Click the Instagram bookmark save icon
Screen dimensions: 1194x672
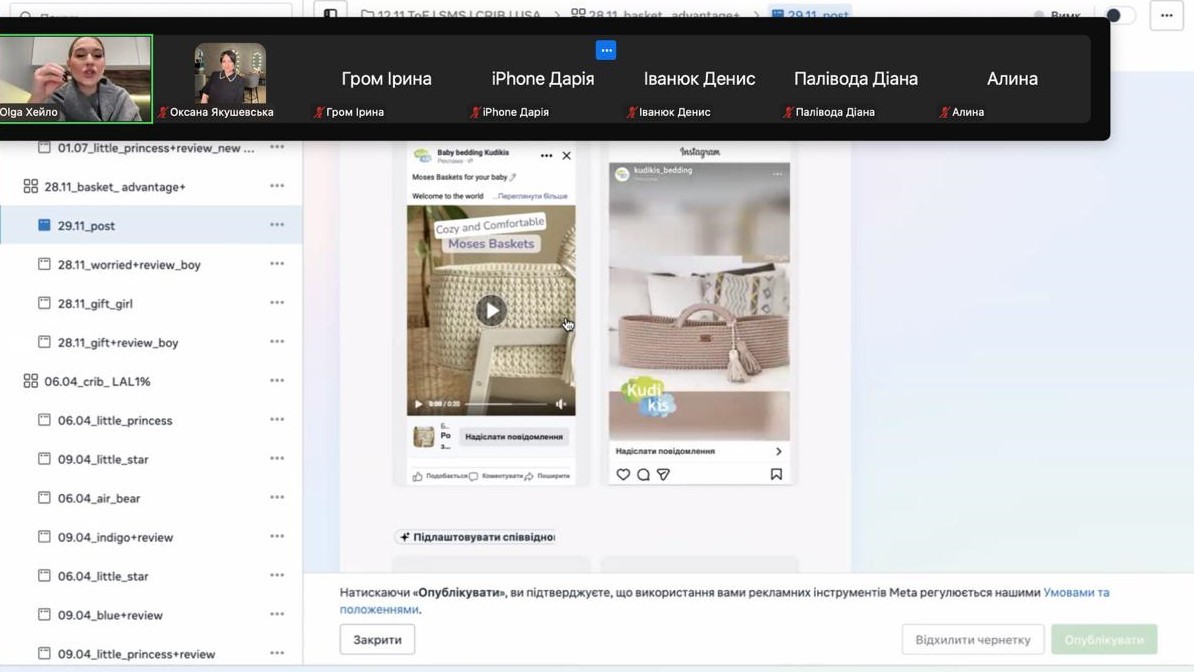point(776,475)
